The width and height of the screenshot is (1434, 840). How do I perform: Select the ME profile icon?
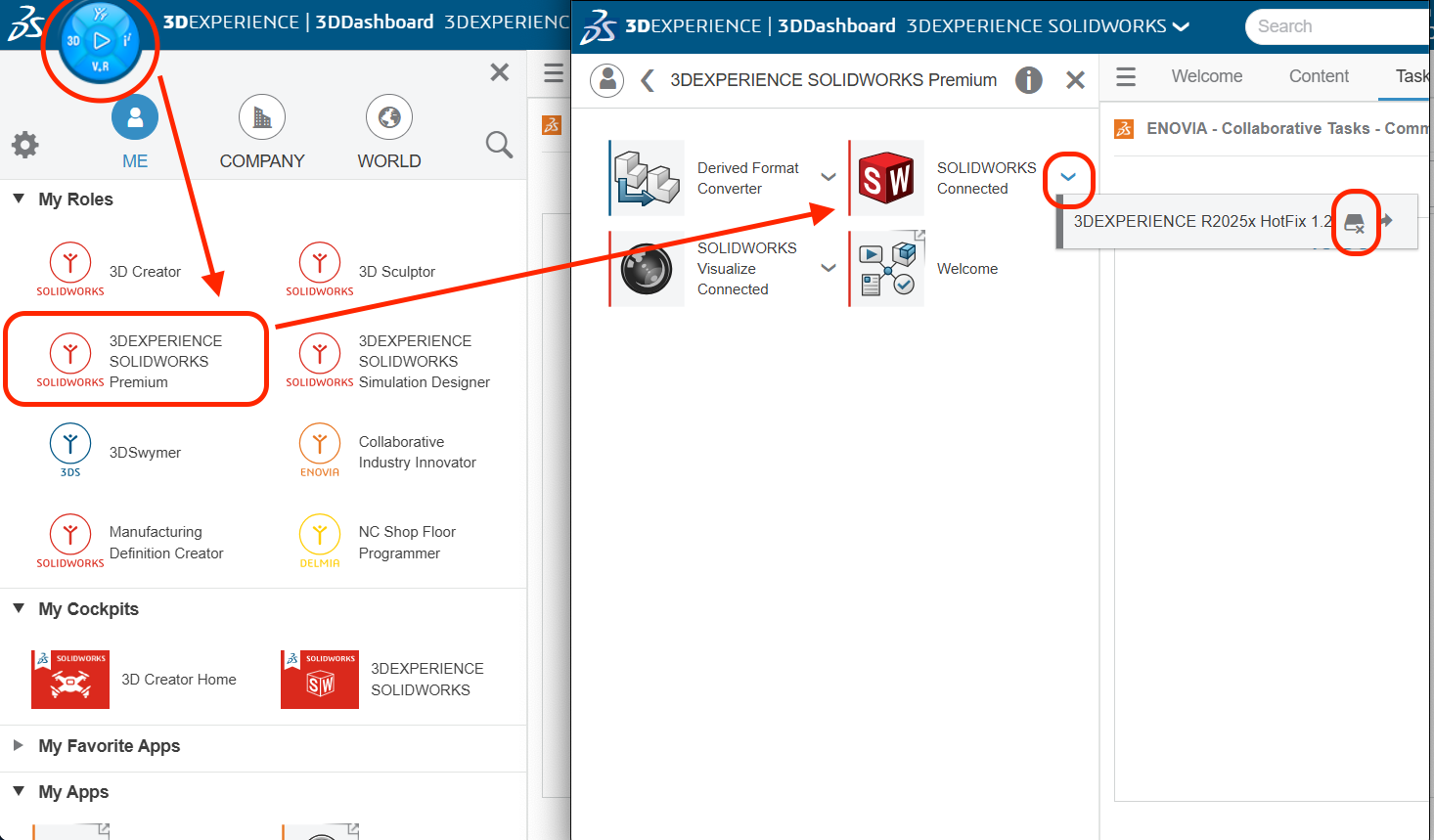click(x=135, y=117)
